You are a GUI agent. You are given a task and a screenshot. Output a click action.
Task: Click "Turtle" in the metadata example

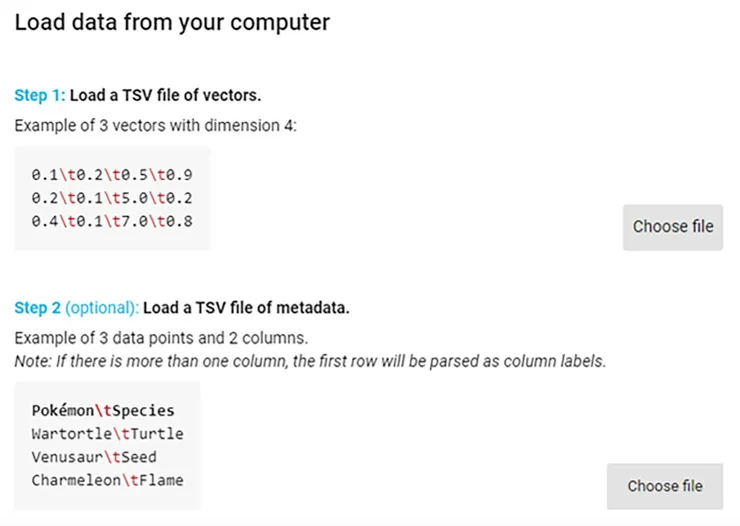[x=157, y=433]
